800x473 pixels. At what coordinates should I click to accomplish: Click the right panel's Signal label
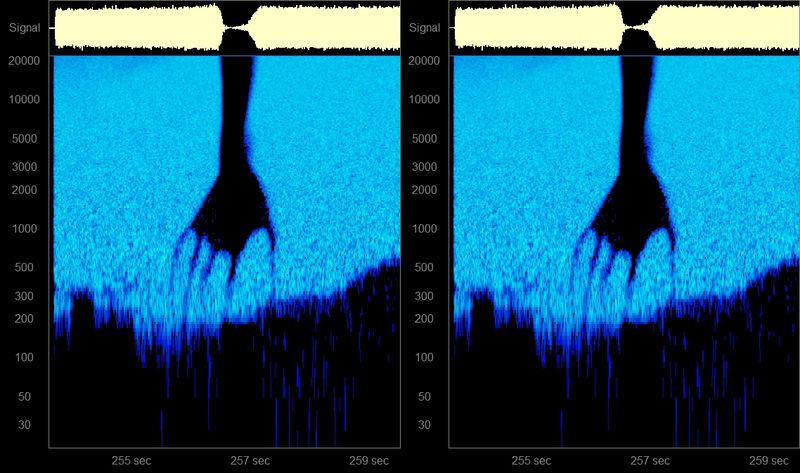pyautogui.click(x=425, y=29)
